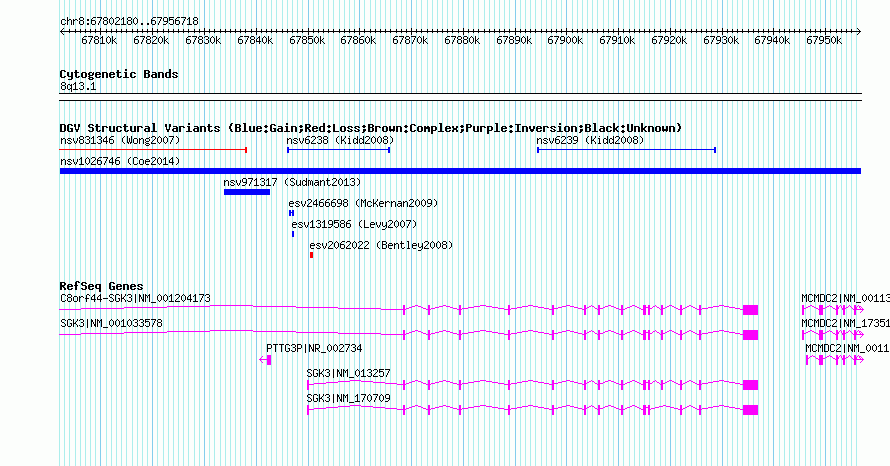Open variant esv2062022 (Bentley2008) label

381,245
